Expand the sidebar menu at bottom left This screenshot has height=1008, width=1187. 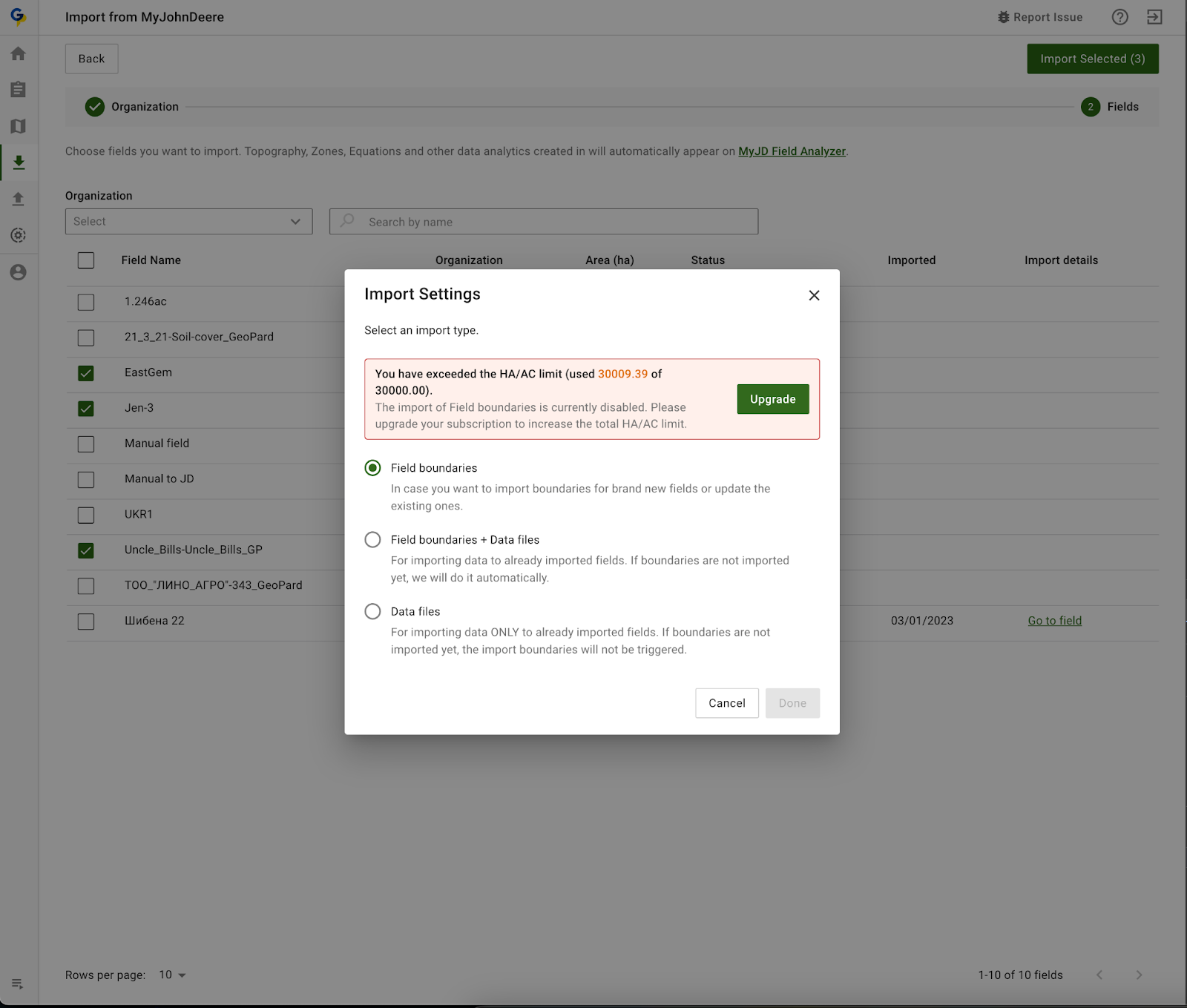(18, 984)
